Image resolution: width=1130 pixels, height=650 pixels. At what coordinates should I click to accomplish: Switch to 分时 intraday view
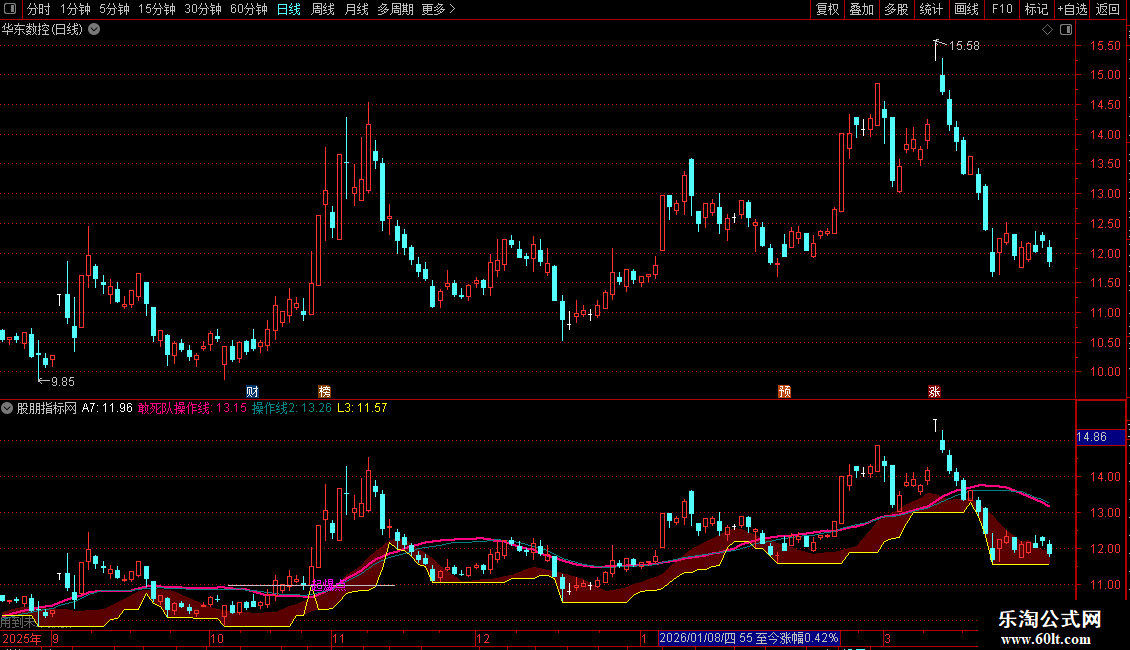click(38, 9)
